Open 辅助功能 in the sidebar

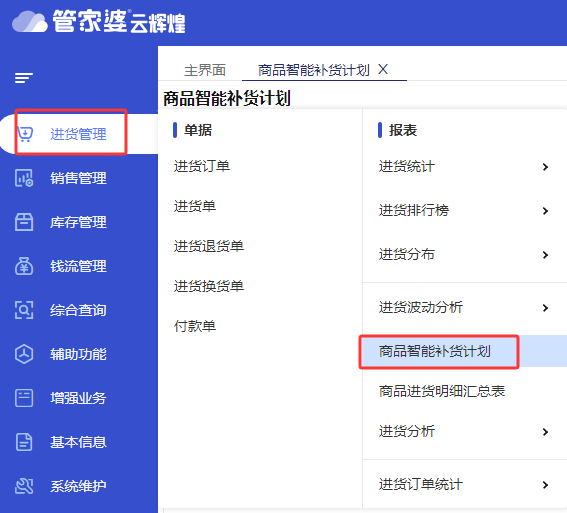click(78, 354)
